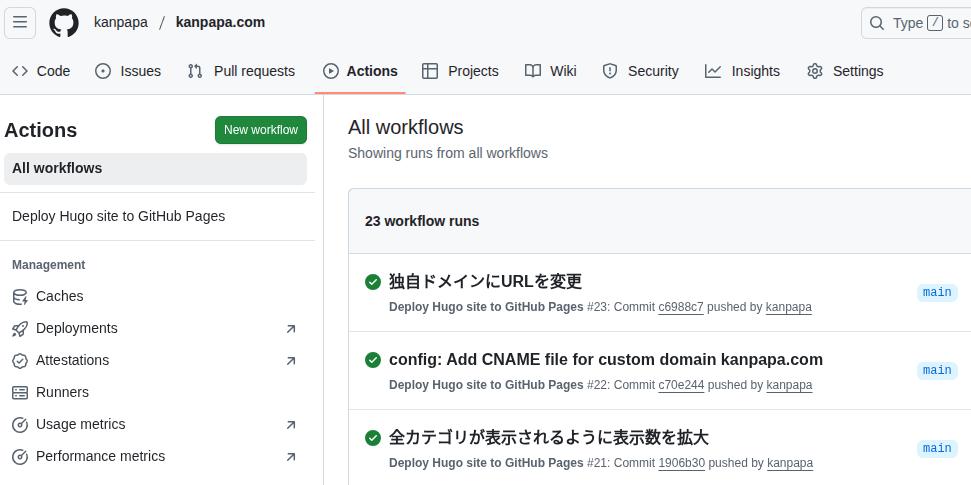This screenshot has width=971, height=485.
Task: Open the Insights tab
Action: [742, 71]
